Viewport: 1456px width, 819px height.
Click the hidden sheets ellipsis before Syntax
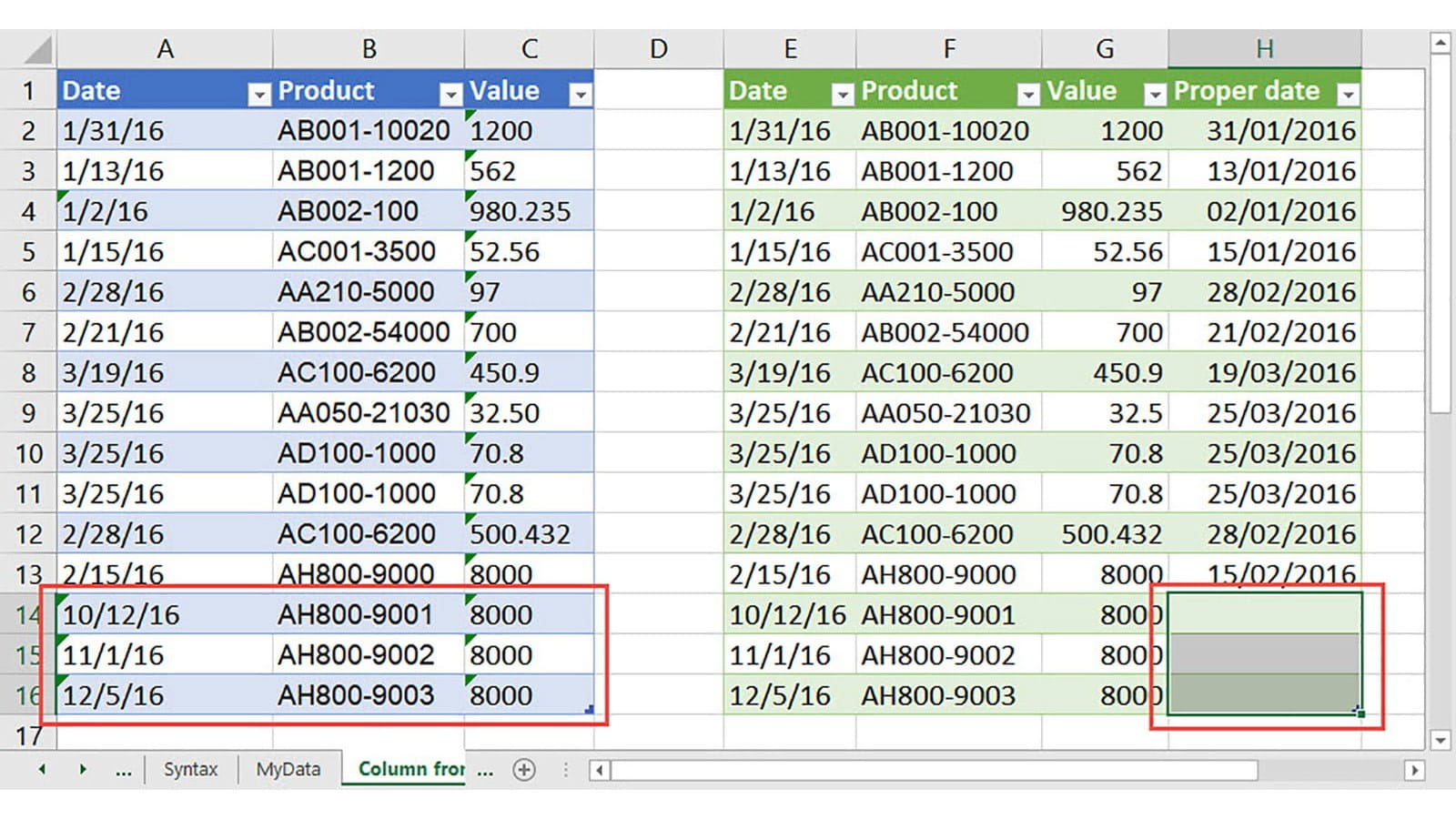124,771
